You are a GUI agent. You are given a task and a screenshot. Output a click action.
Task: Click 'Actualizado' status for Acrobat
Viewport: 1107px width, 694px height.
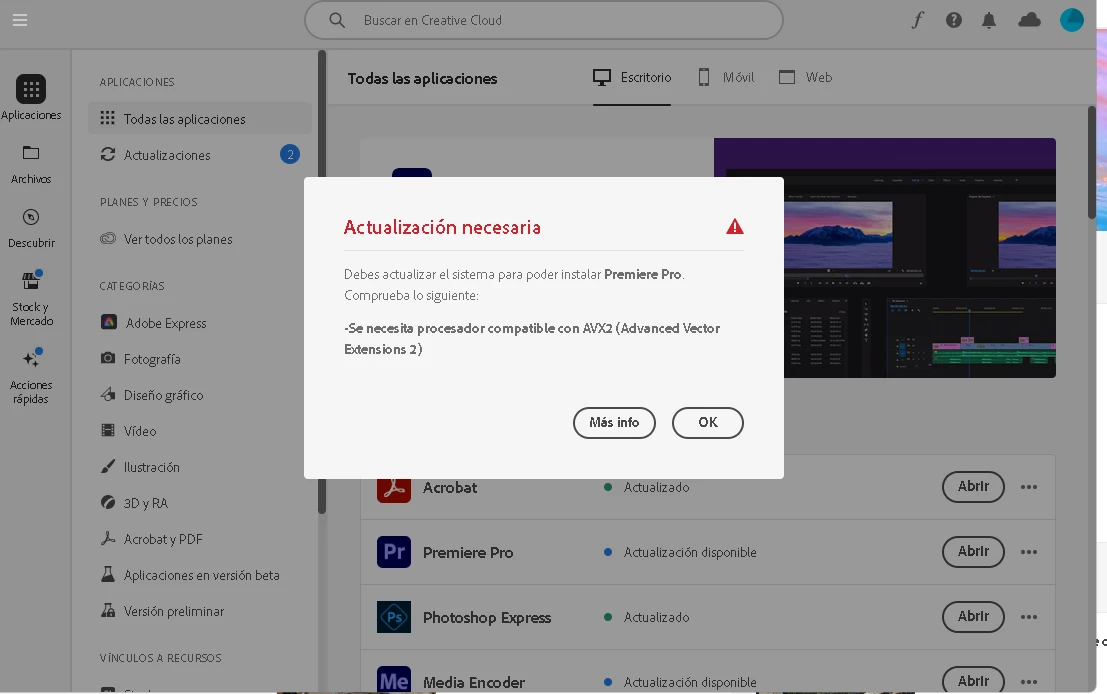(657, 487)
